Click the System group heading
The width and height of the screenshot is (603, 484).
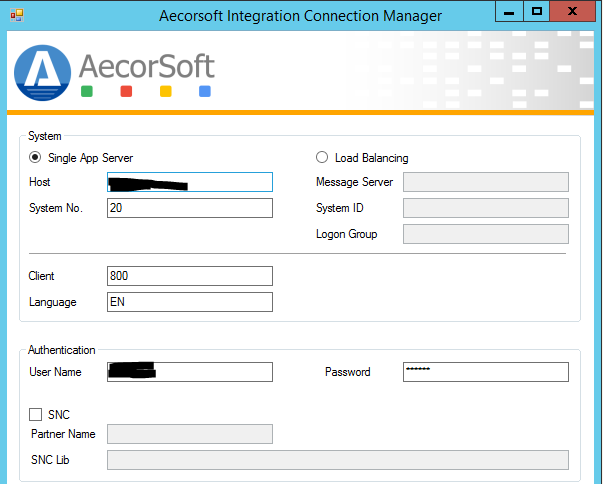(45, 136)
